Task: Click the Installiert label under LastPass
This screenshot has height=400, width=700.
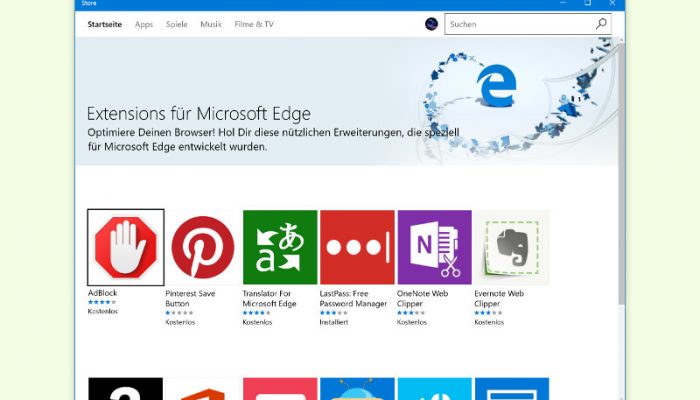Action: [333, 322]
